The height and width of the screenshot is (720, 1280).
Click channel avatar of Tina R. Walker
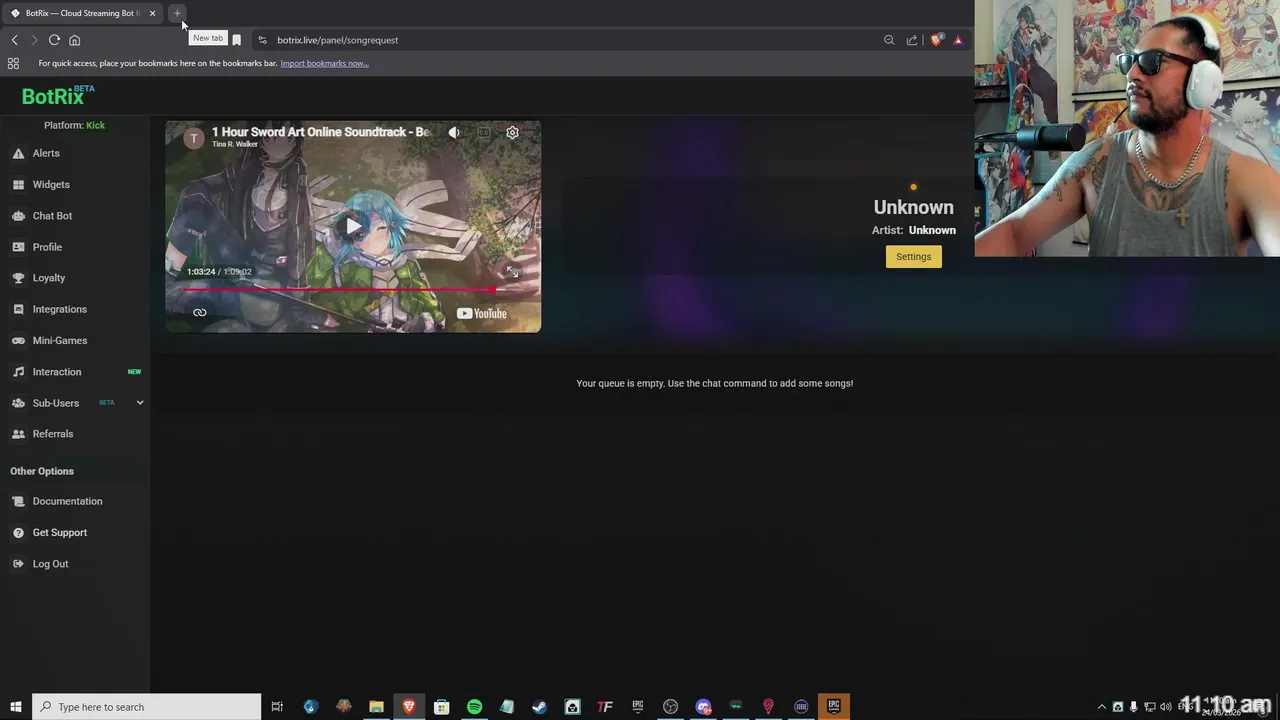(x=194, y=138)
